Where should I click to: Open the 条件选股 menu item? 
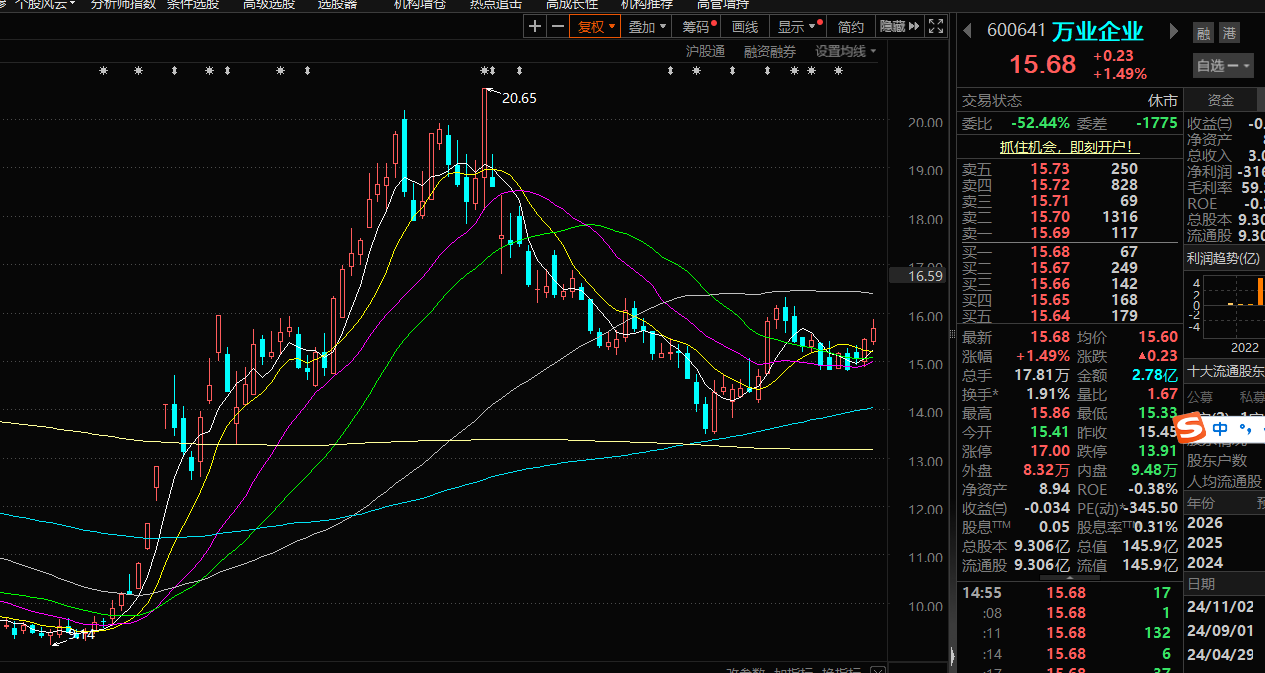pos(195,4)
